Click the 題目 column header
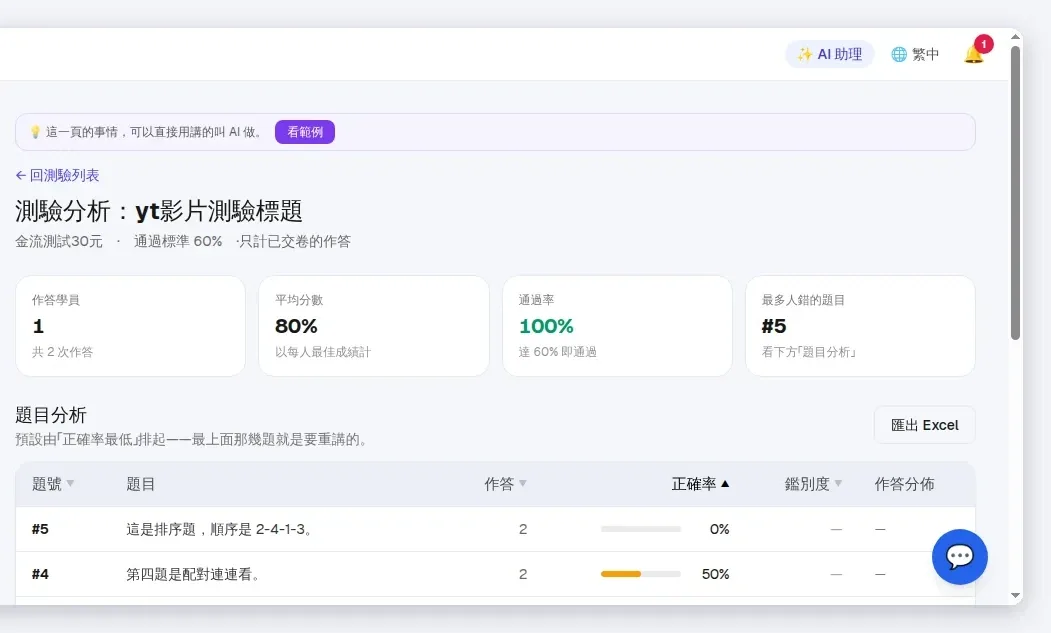 point(141,484)
